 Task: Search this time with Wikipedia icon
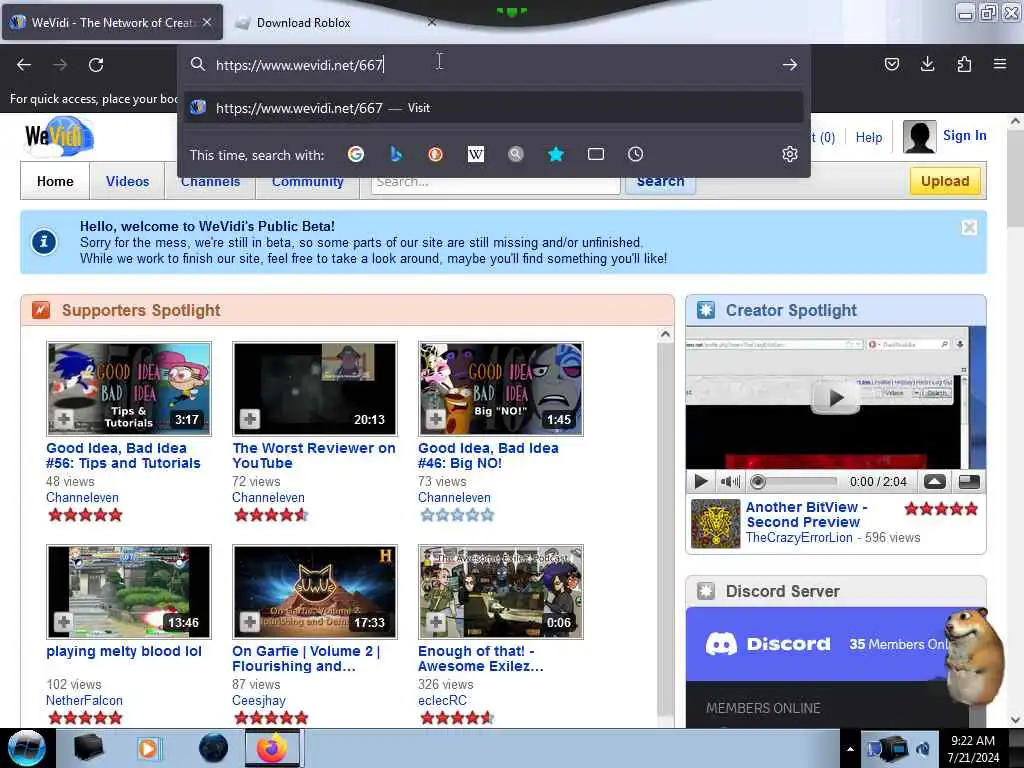pos(476,154)
